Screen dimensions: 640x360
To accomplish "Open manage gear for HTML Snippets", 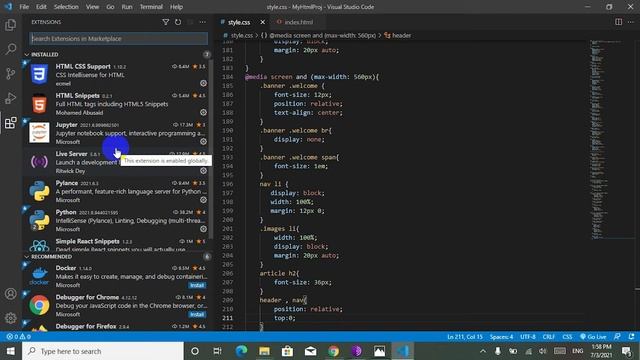I will pos(203,112).
